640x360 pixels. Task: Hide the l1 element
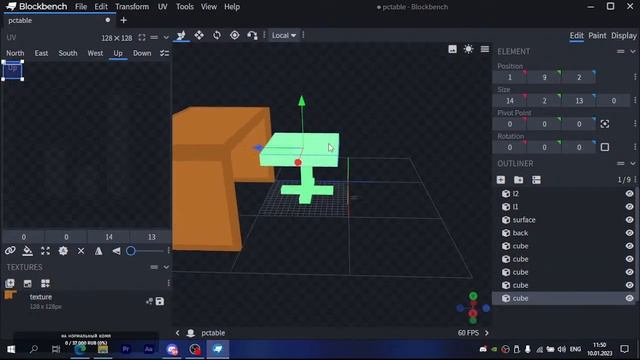[x=629, y=207]
